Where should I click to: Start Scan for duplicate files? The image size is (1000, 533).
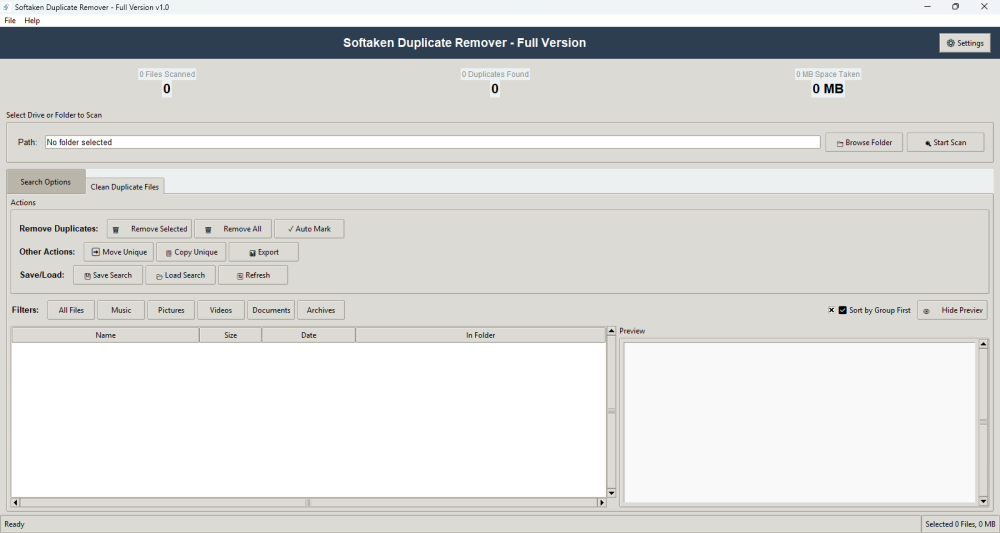[x=945, y=142]
